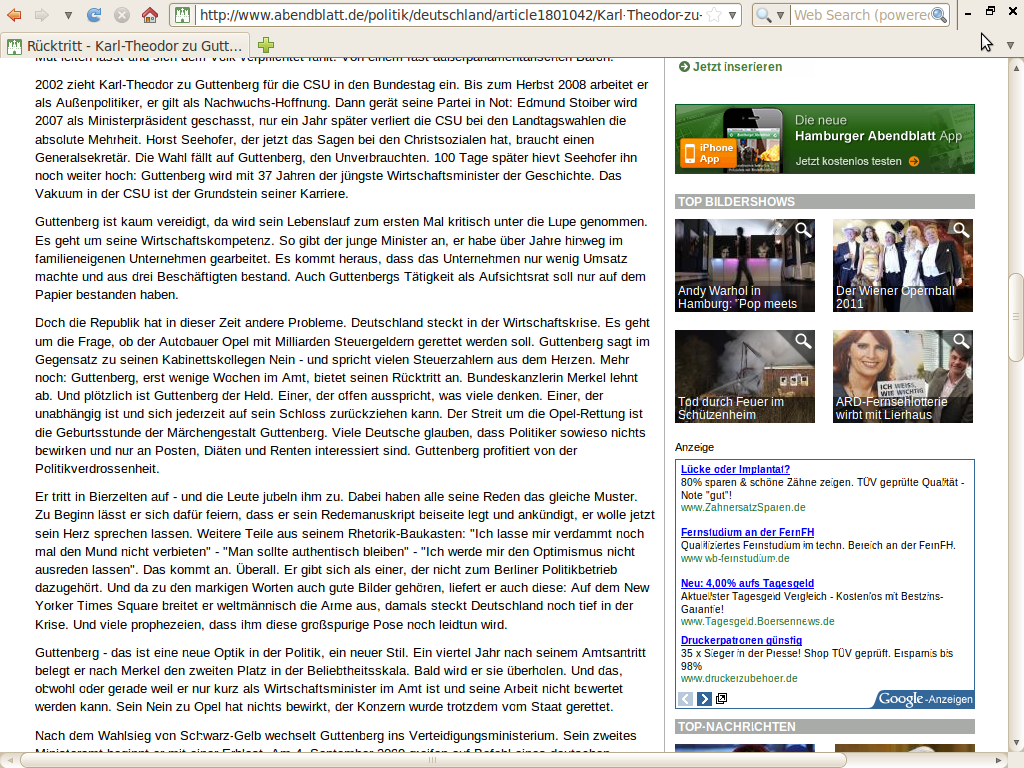Screen dimensions: 1024x768
Task: Click the abendblatt.de URL address field
Action: (451, 15)
